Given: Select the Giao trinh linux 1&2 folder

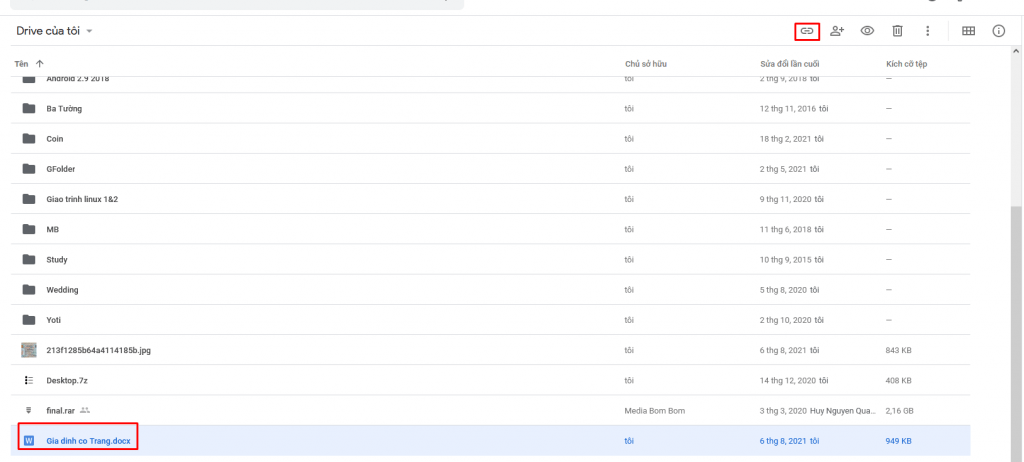Looking at the screenshot, I should (x=82, y=199).
